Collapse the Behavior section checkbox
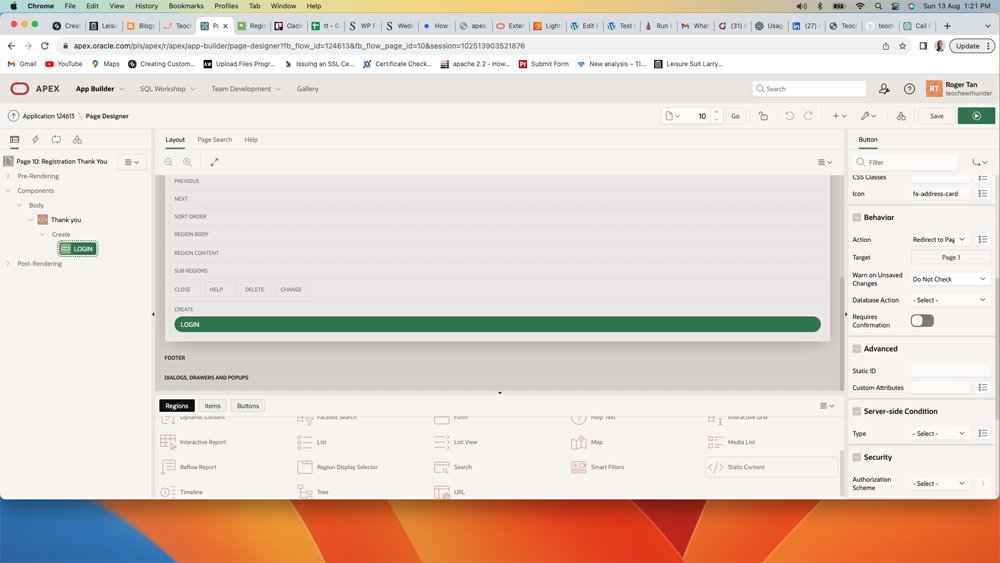Image resolution: width=1000 pixels, height=563 pixels. (x=857, y=217)
